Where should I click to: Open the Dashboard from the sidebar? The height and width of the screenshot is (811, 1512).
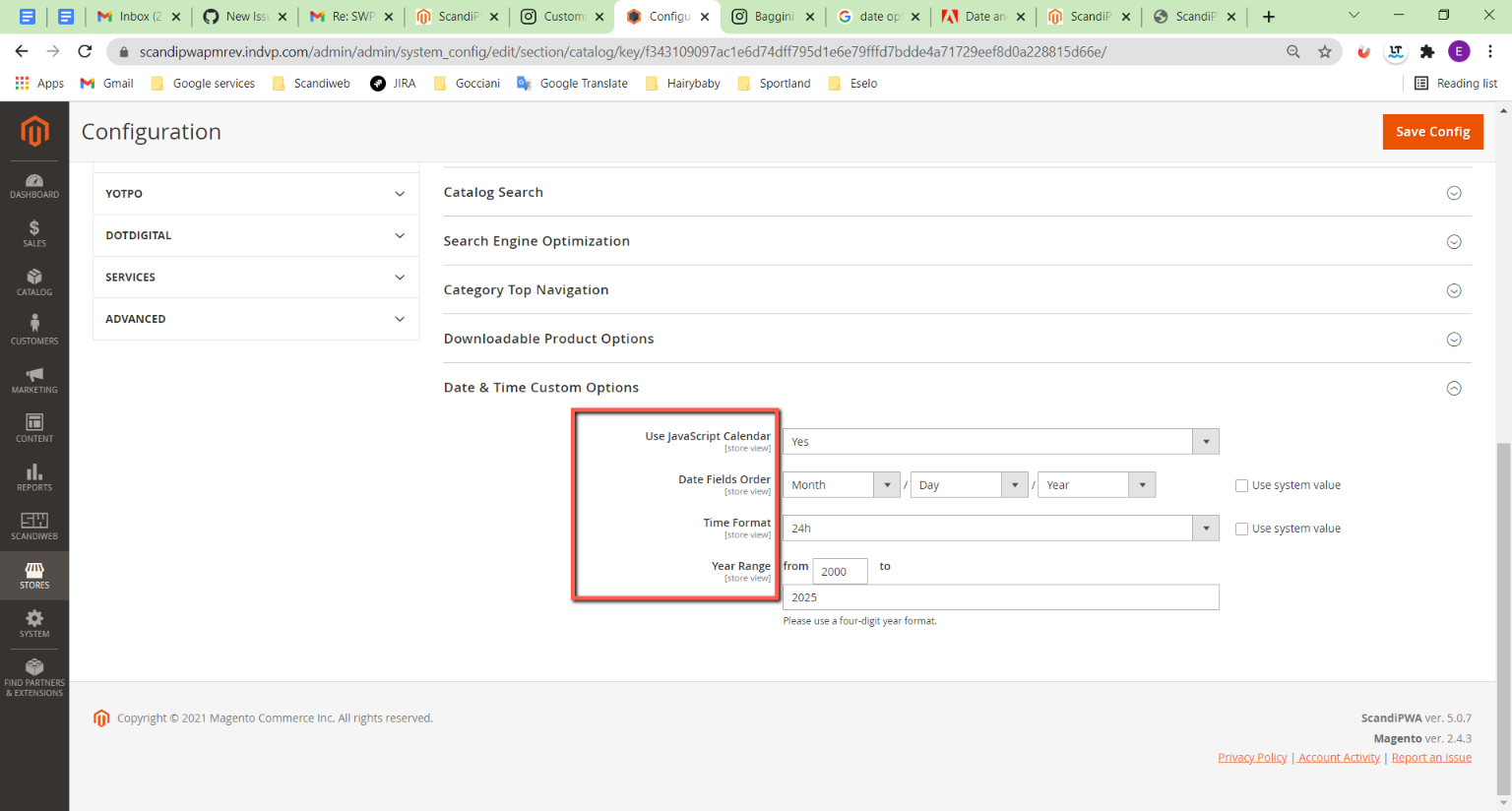click(x=34, y=185)
